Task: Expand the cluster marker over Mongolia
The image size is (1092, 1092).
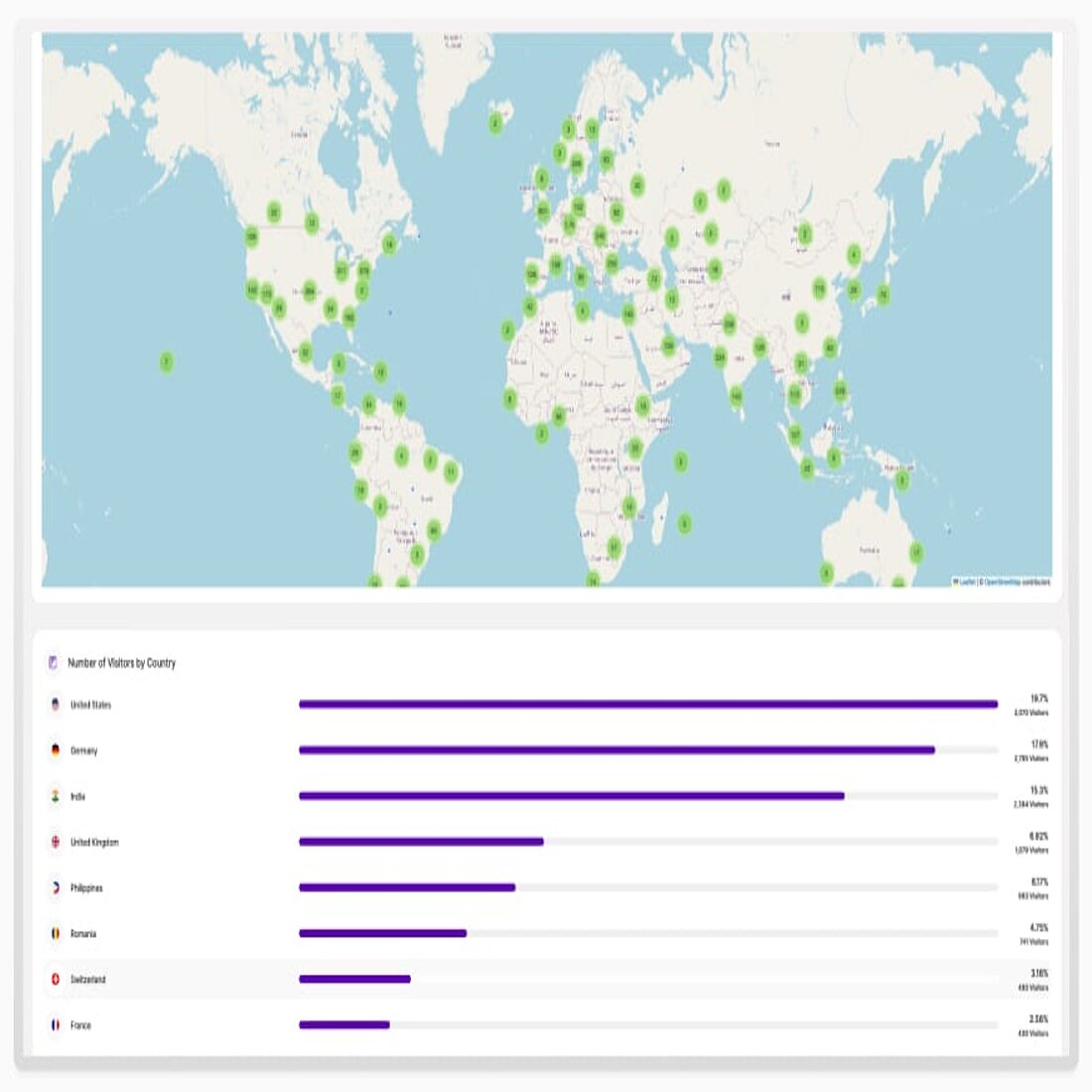Action: tap(805, 234)
